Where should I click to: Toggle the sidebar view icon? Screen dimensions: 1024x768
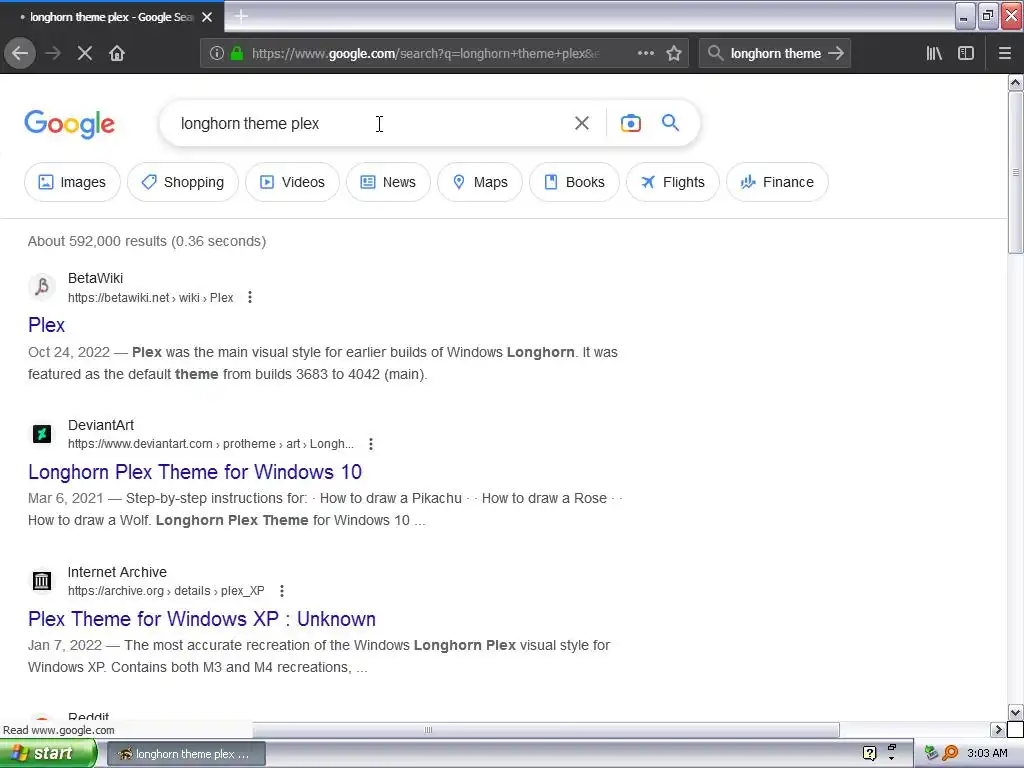pos(966,53)
